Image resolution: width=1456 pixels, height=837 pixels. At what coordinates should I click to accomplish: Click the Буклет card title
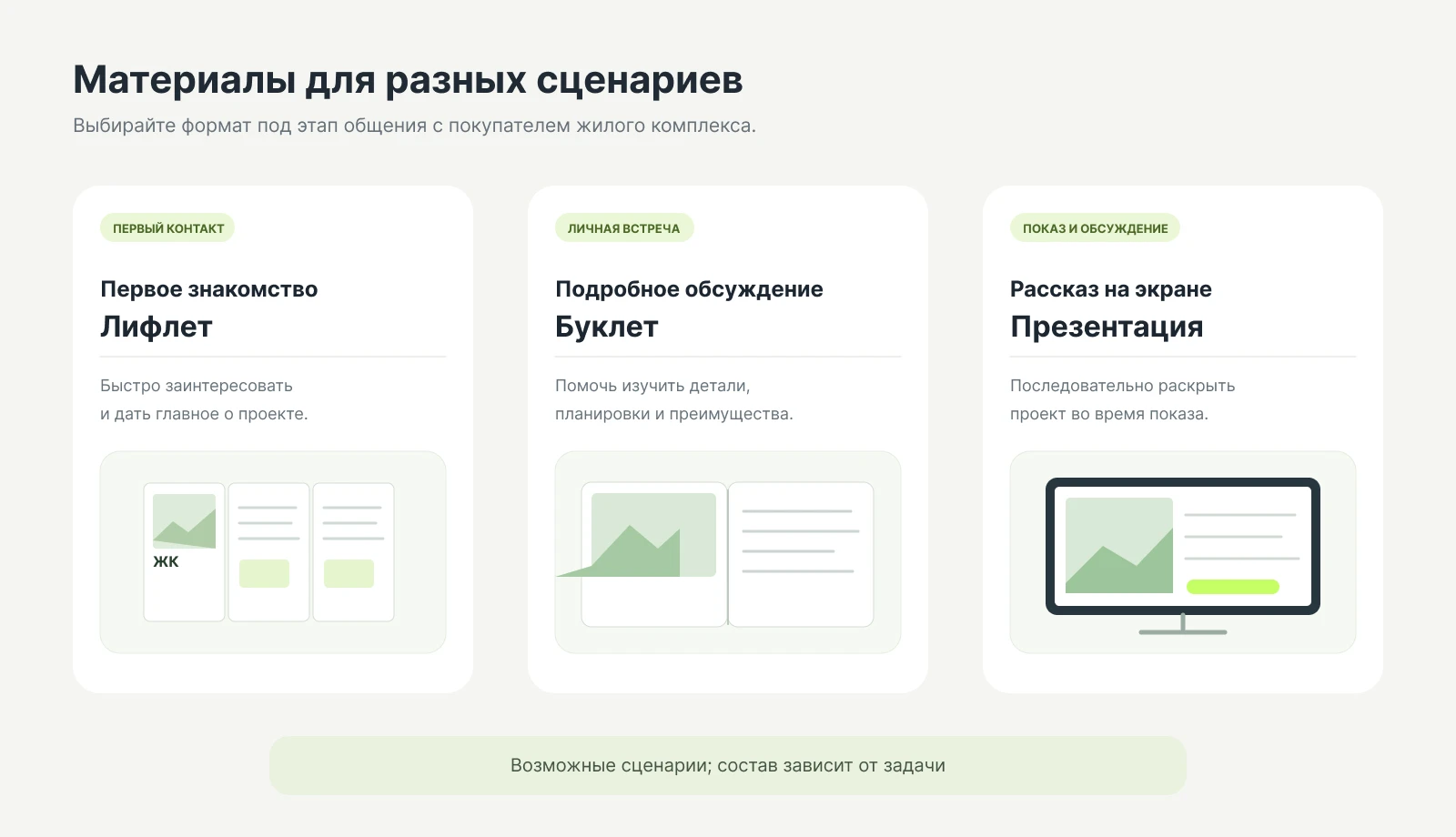[606, 327]
